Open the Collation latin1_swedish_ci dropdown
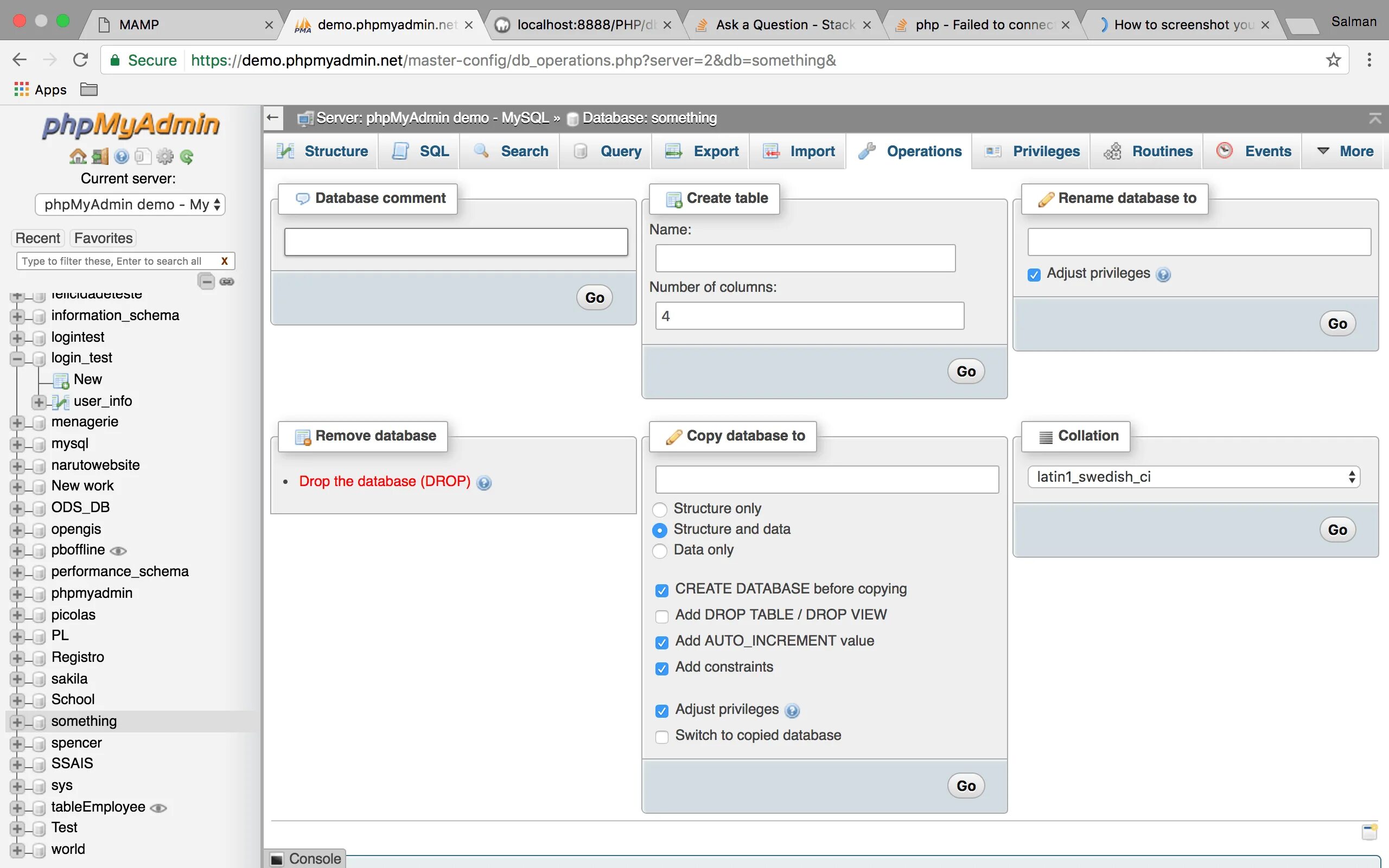Viewport: 1389px width, 868px height. click(1193, 477)
